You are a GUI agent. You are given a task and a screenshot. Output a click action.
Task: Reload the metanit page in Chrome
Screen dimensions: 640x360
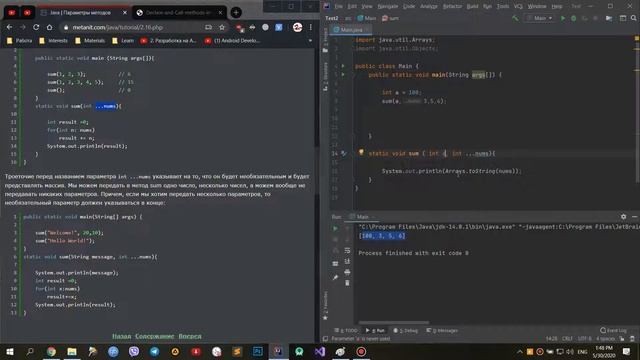coord(36,27)
